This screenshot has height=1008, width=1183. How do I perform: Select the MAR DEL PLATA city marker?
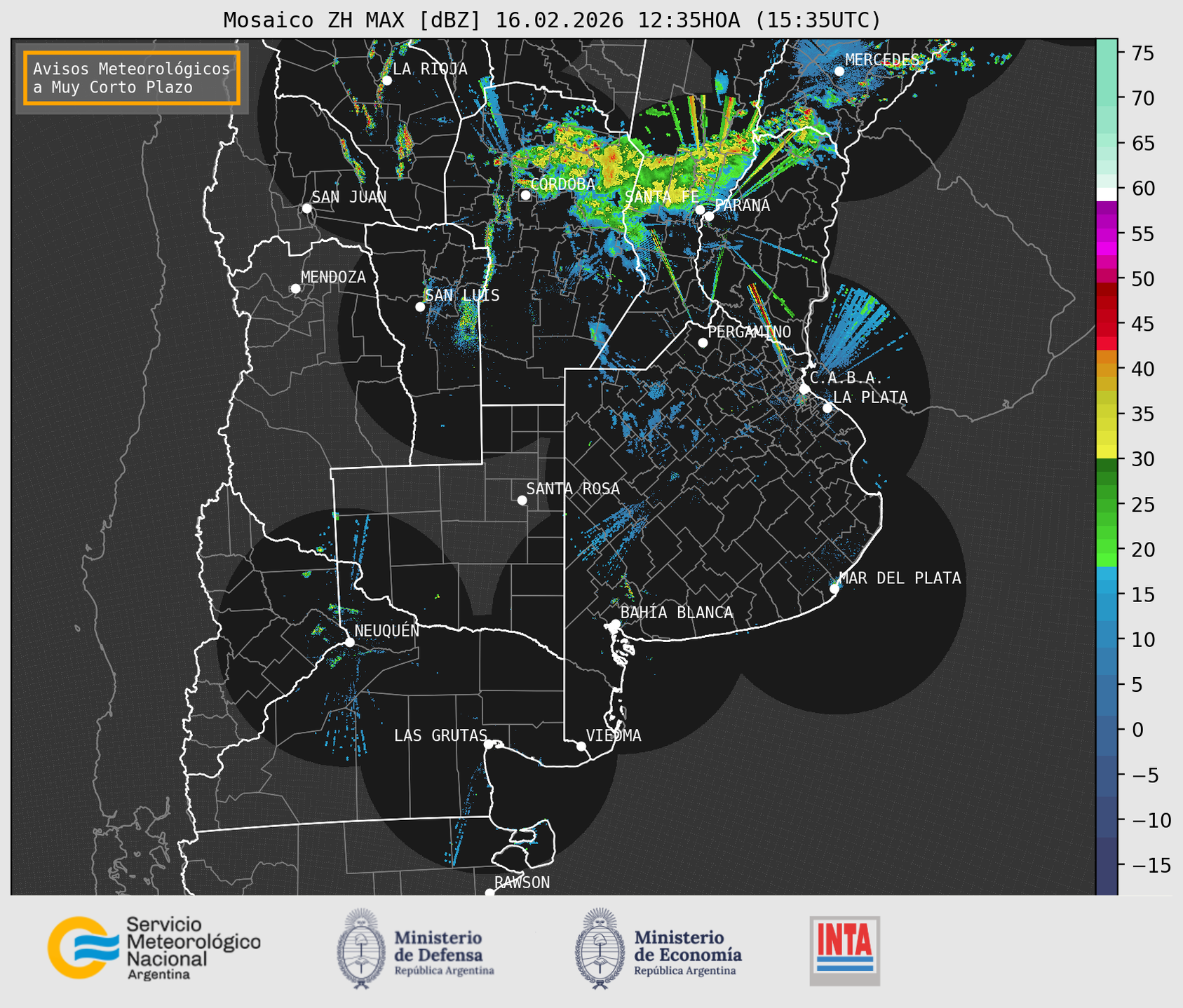(834, 589)
